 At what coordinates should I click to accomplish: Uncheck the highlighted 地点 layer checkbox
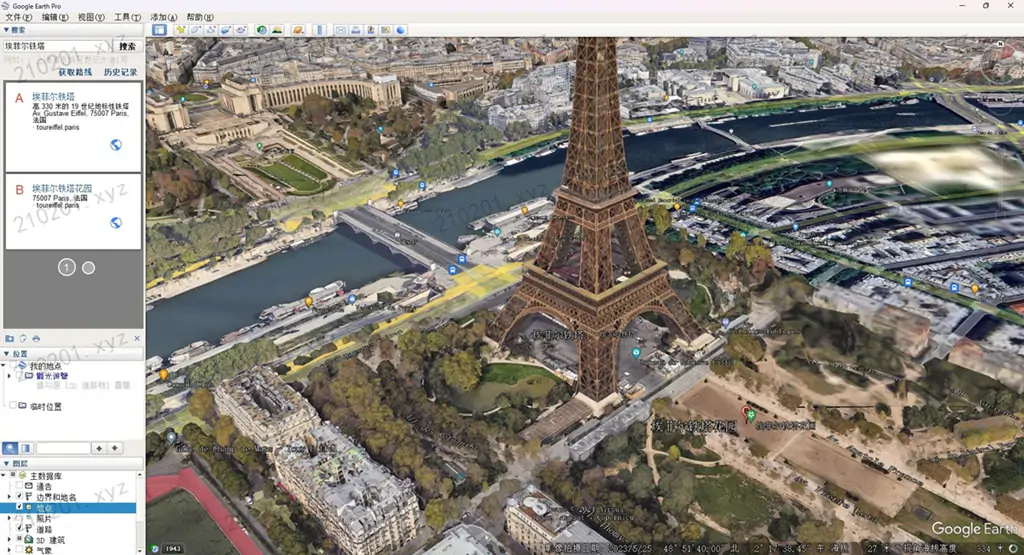tap(20, 507)
